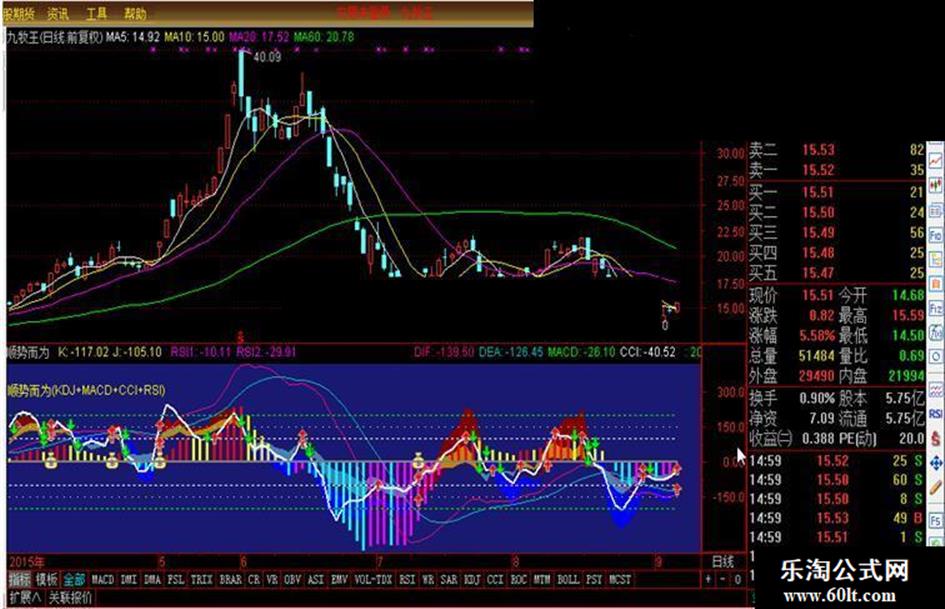Expand the 扩展∧ panel
Image resolution: width=945 pixels, height=609 pixels.
coord(25,598)
